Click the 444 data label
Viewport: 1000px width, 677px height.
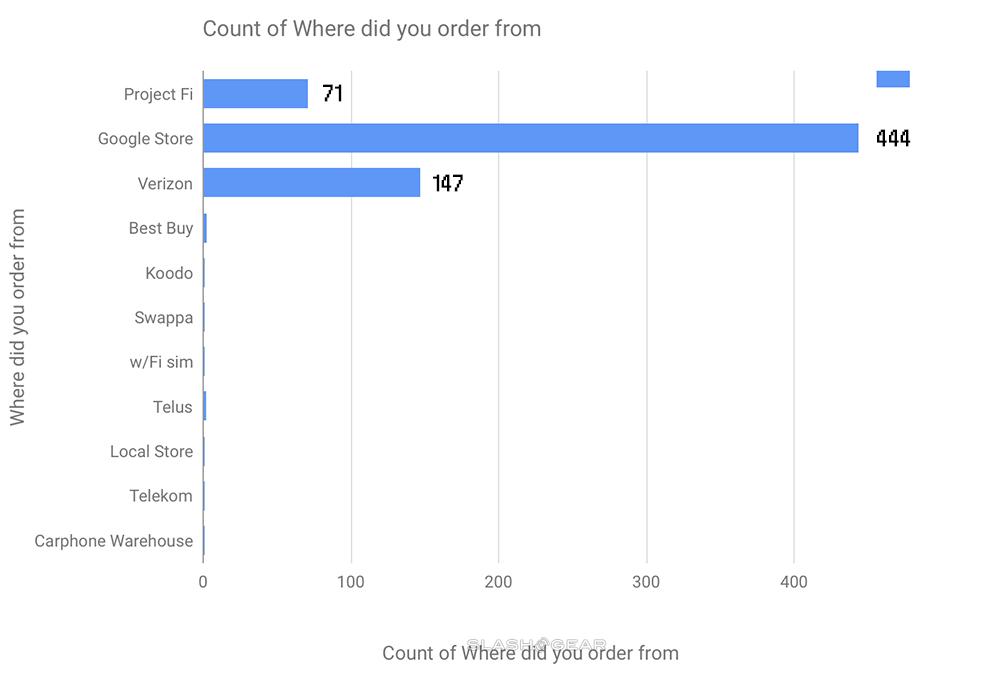click(893, 138)
